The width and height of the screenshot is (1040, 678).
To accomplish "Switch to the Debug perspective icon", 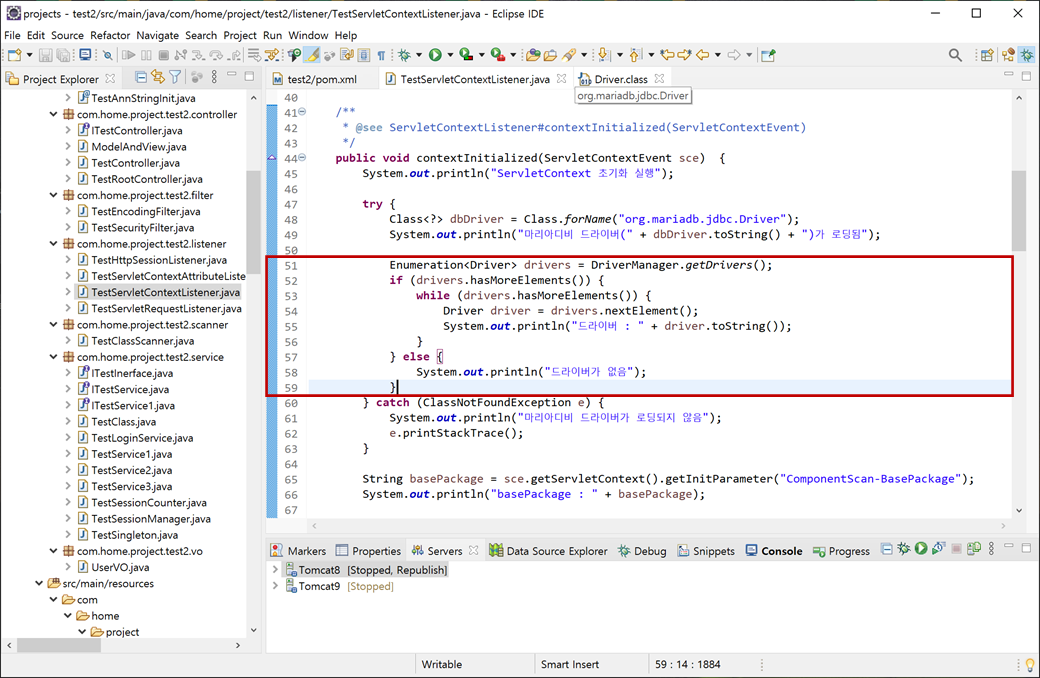I will click(x=1027, y=55).
